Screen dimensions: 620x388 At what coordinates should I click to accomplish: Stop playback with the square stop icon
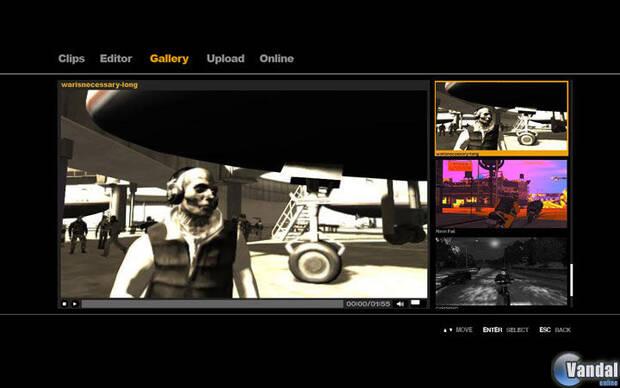coord(64,304)
